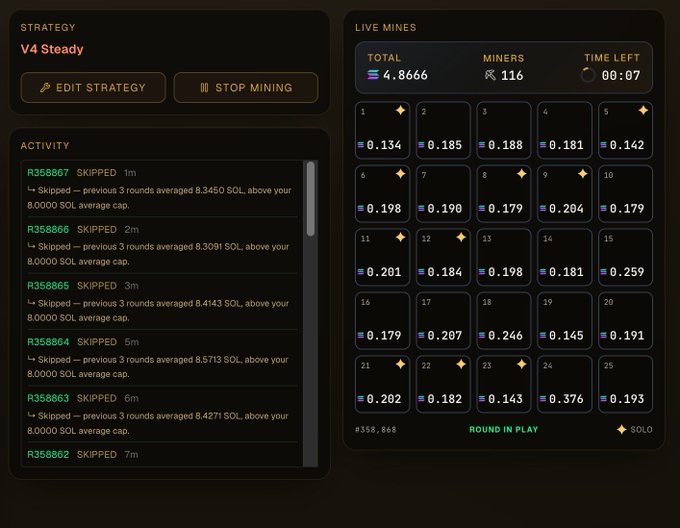
Task: Open round R358867 in activity
Action: point(48,173)
